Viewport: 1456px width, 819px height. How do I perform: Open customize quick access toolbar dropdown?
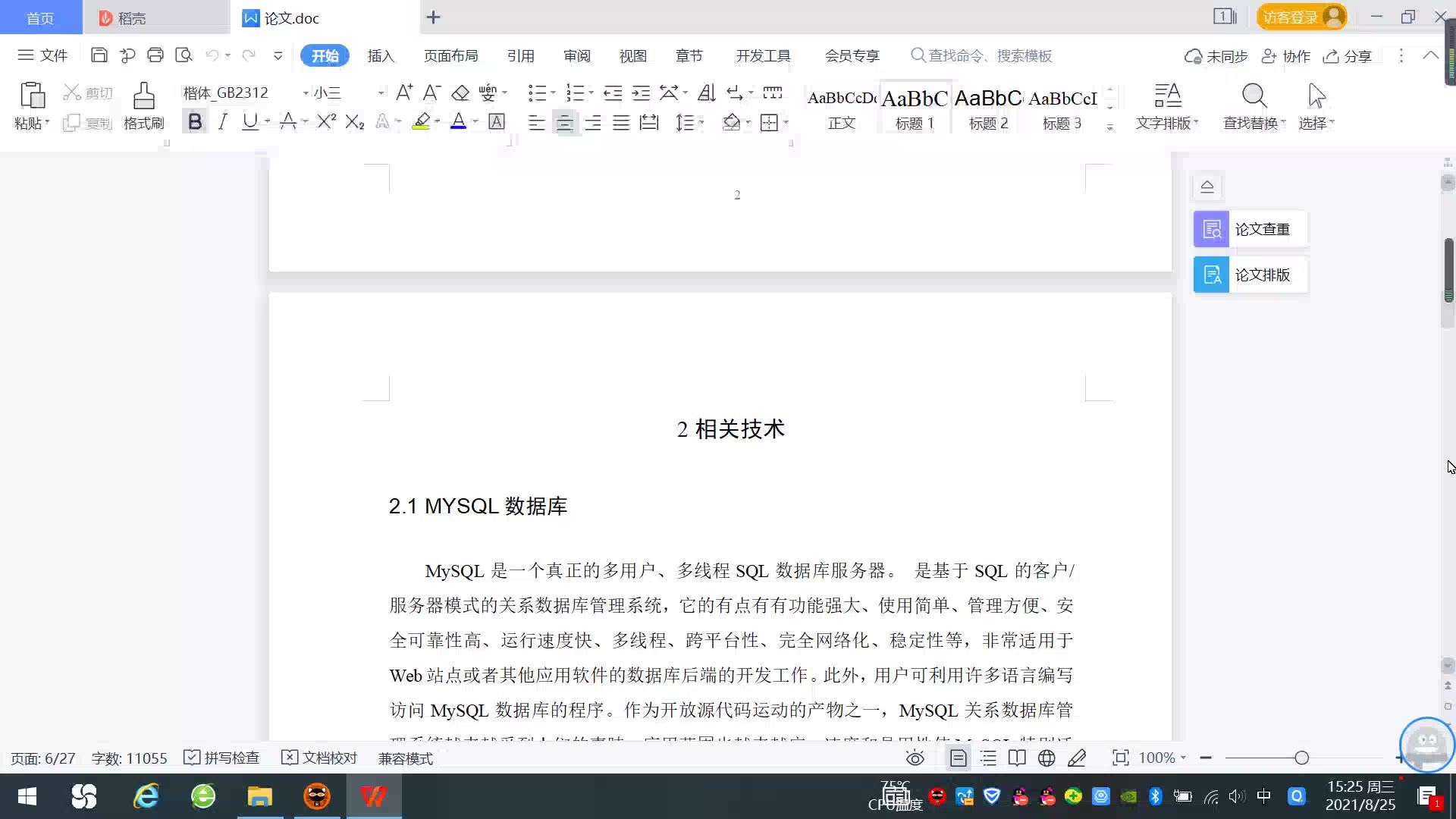pyautogui.click(x=278, y=55)
